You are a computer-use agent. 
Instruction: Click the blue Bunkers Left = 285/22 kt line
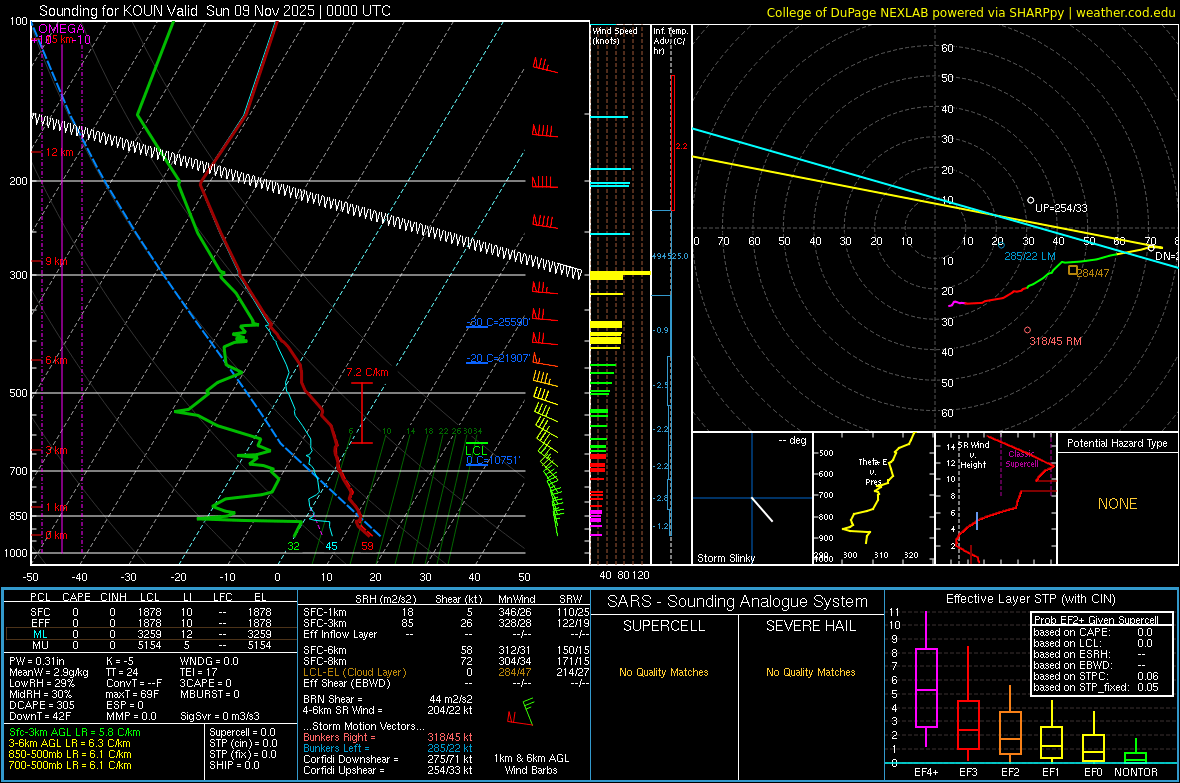coord(388,748)
